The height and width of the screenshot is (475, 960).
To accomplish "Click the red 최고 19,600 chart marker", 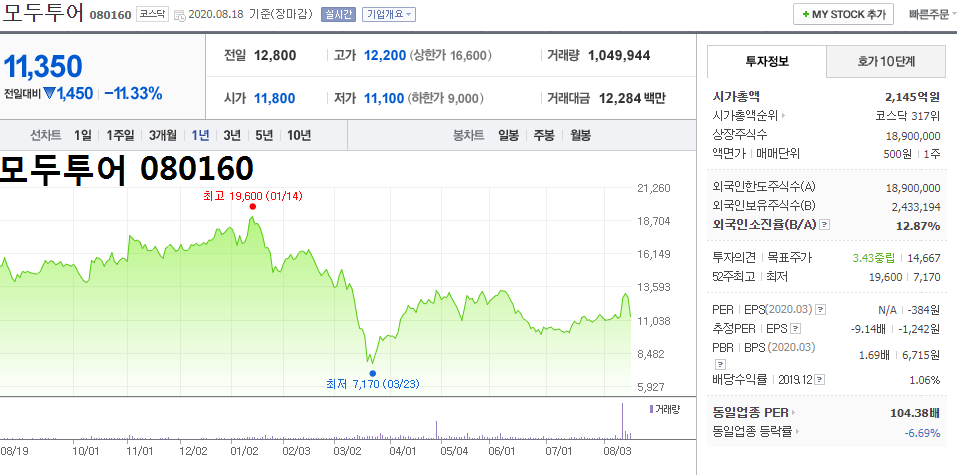I will (252, 207).
